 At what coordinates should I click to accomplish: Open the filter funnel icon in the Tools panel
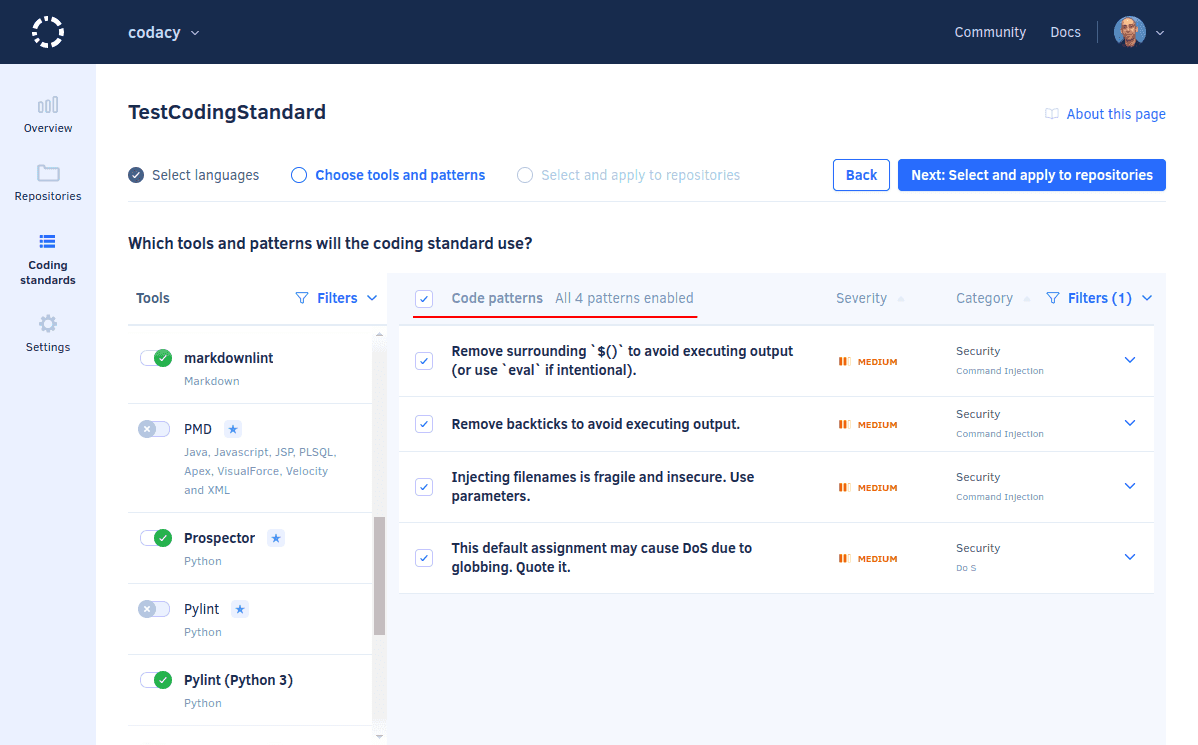click(x=300, y=297)
